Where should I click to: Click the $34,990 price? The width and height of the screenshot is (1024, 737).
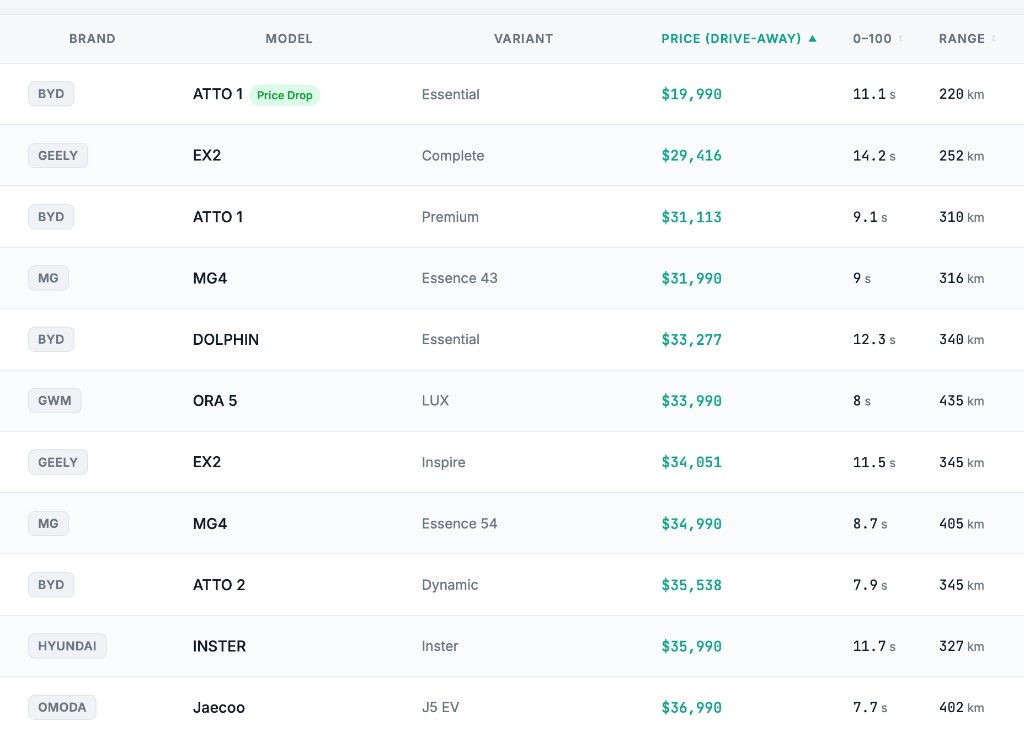click(691, 524)
